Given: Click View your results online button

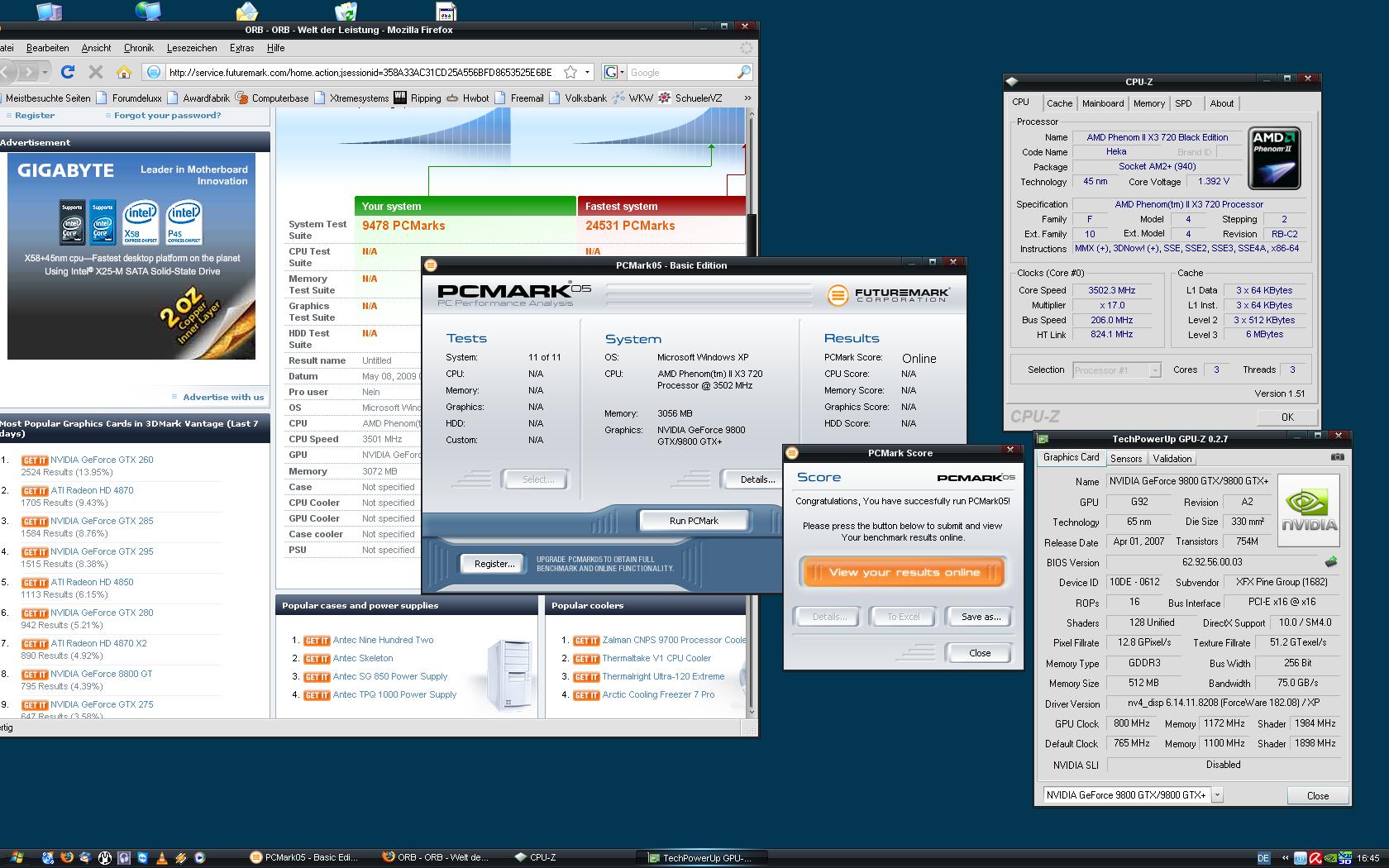Looking at the screenshot, I should click(x=904, y=572).
